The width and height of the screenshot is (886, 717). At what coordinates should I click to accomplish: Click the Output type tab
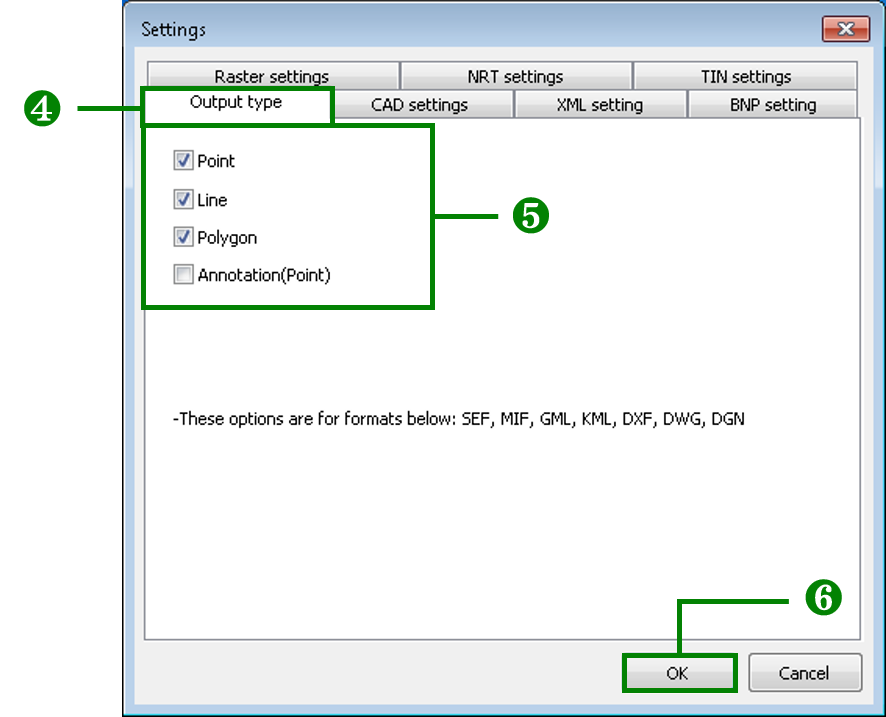[236, 103]
